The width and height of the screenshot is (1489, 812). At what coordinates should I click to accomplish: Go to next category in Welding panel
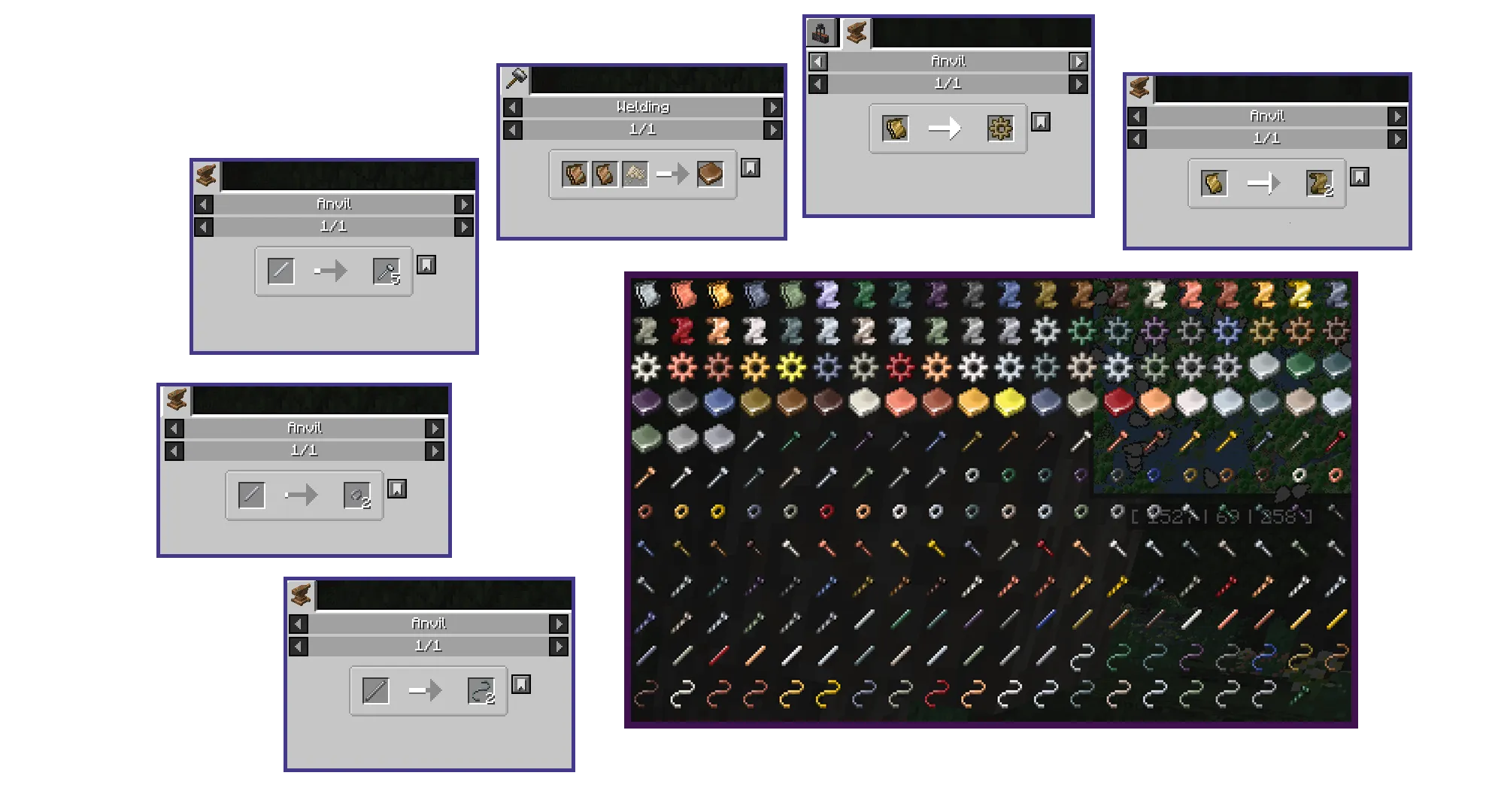pos(773,108)
